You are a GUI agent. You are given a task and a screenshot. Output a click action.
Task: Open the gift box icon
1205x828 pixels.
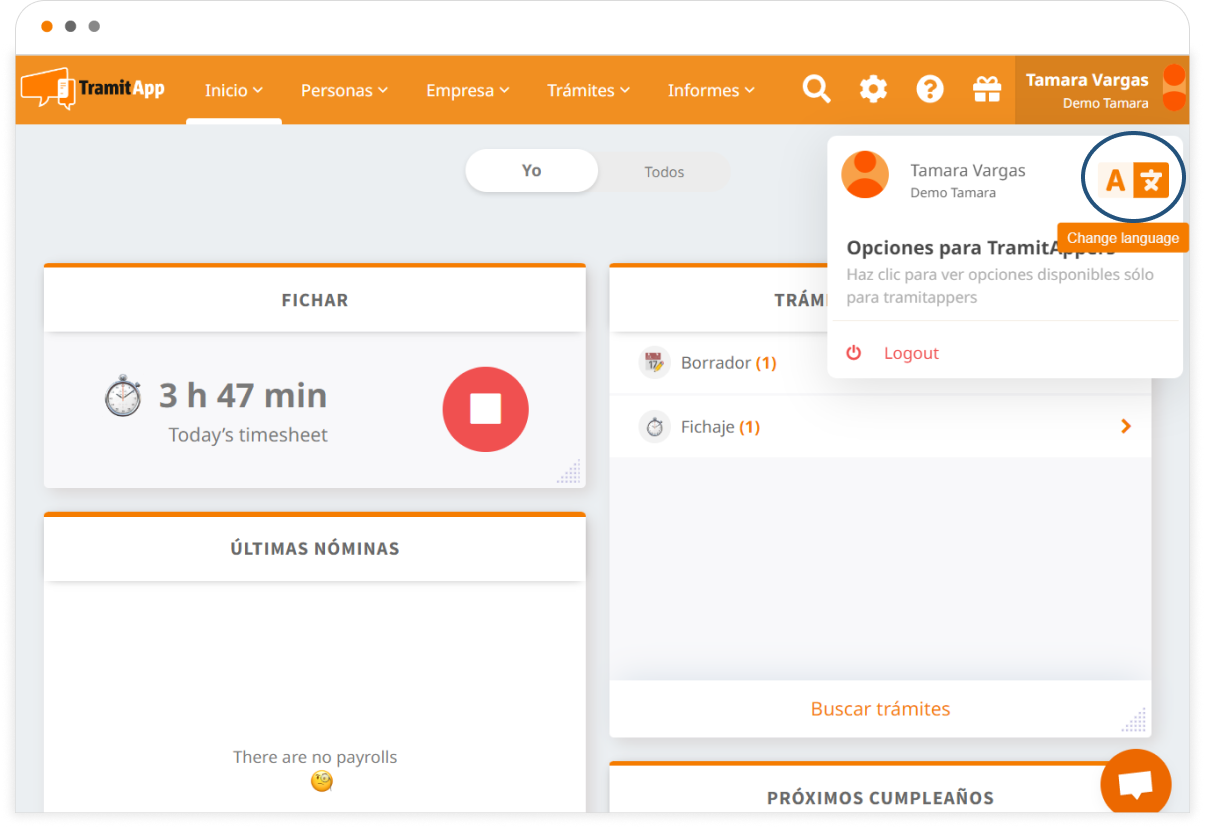click(x=987, y=90)
